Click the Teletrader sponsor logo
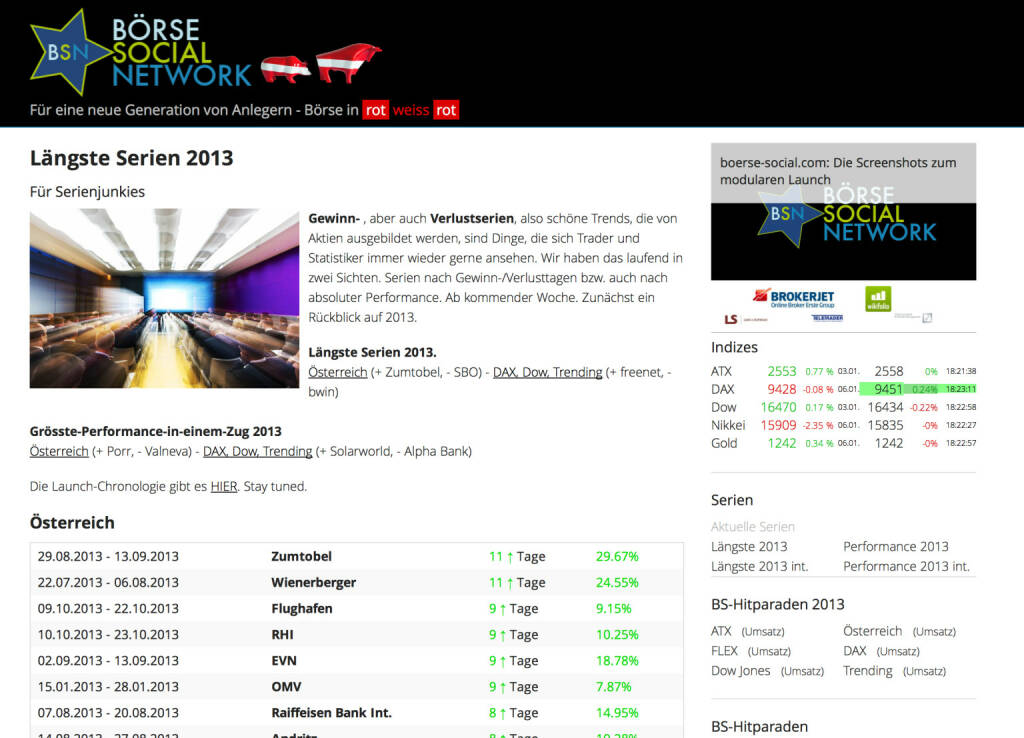The width and height of the screenshot is (1024, 738). tap(827, 318)
